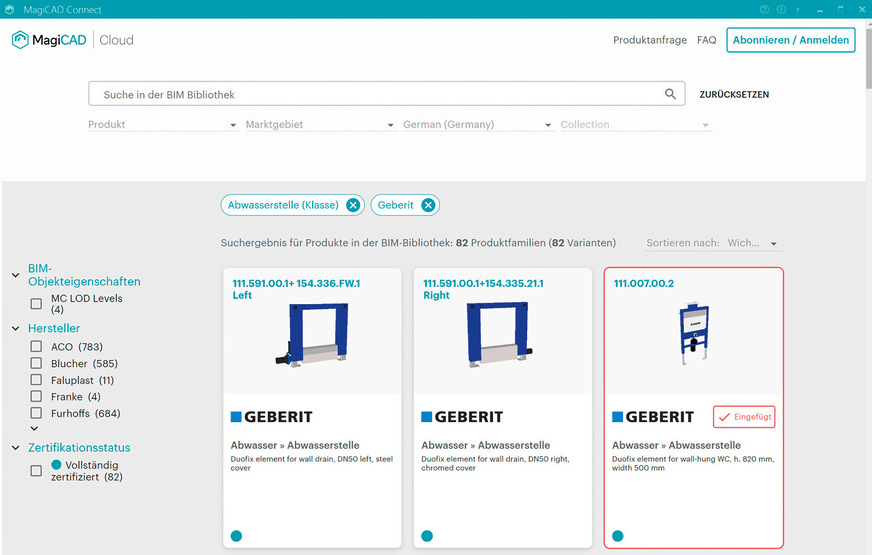The height and width of the screenshot is (555, 872).
Task: Click thumbnail of the right wall drain element
Action: pos(499,334)
